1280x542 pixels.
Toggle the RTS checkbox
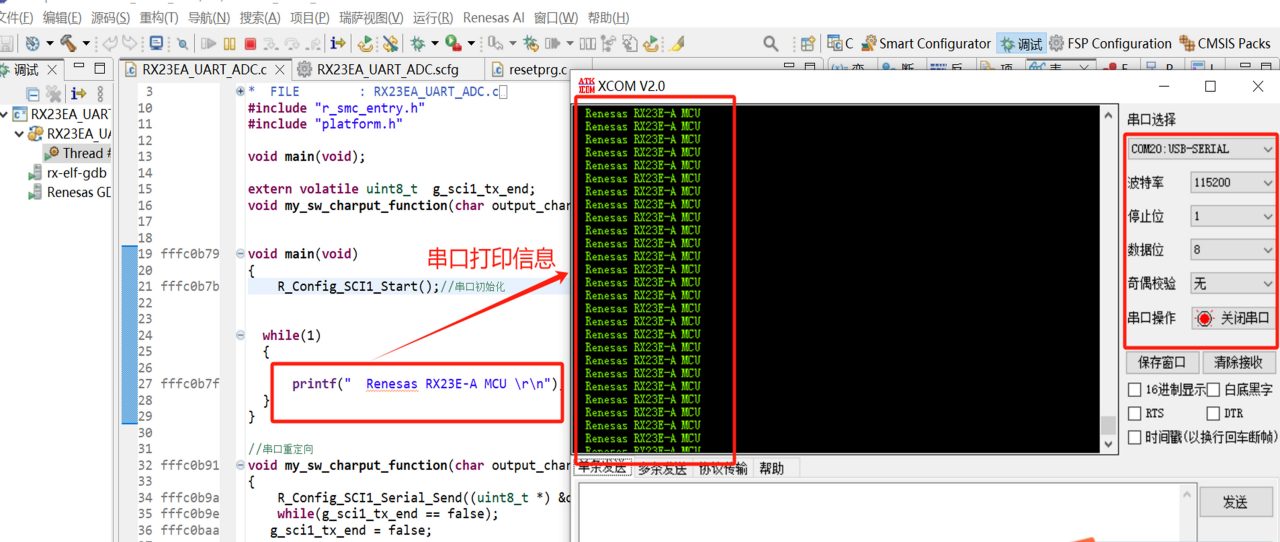pos(1134,413)
